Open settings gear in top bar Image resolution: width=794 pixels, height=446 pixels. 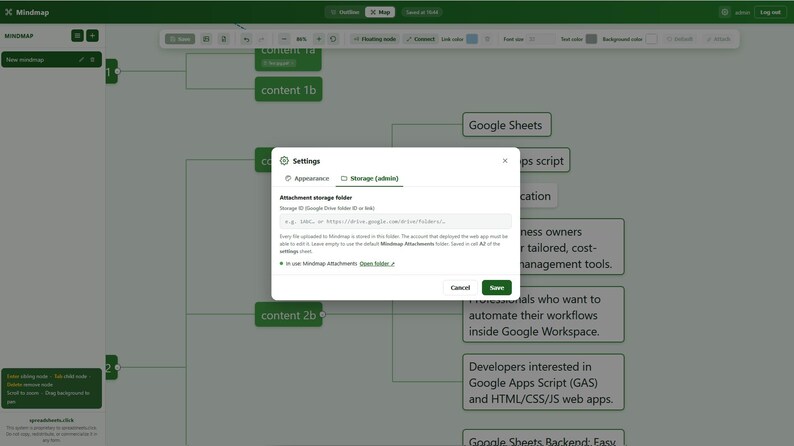[725, 12]
